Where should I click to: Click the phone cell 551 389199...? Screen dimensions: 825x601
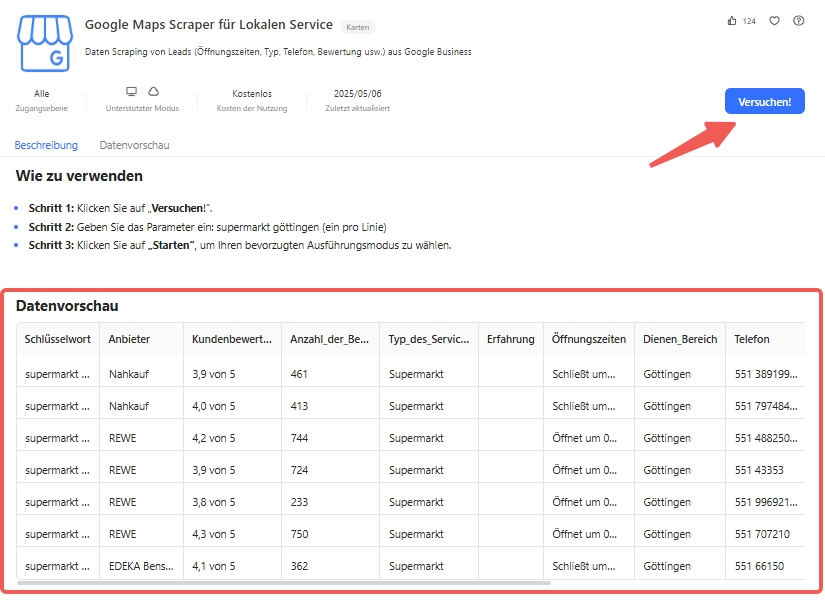pyautogui.click(x=766, y=374)
